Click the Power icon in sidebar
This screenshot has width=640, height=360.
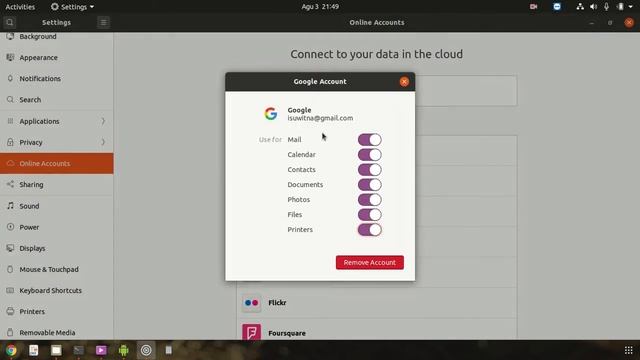click(10, 227)
